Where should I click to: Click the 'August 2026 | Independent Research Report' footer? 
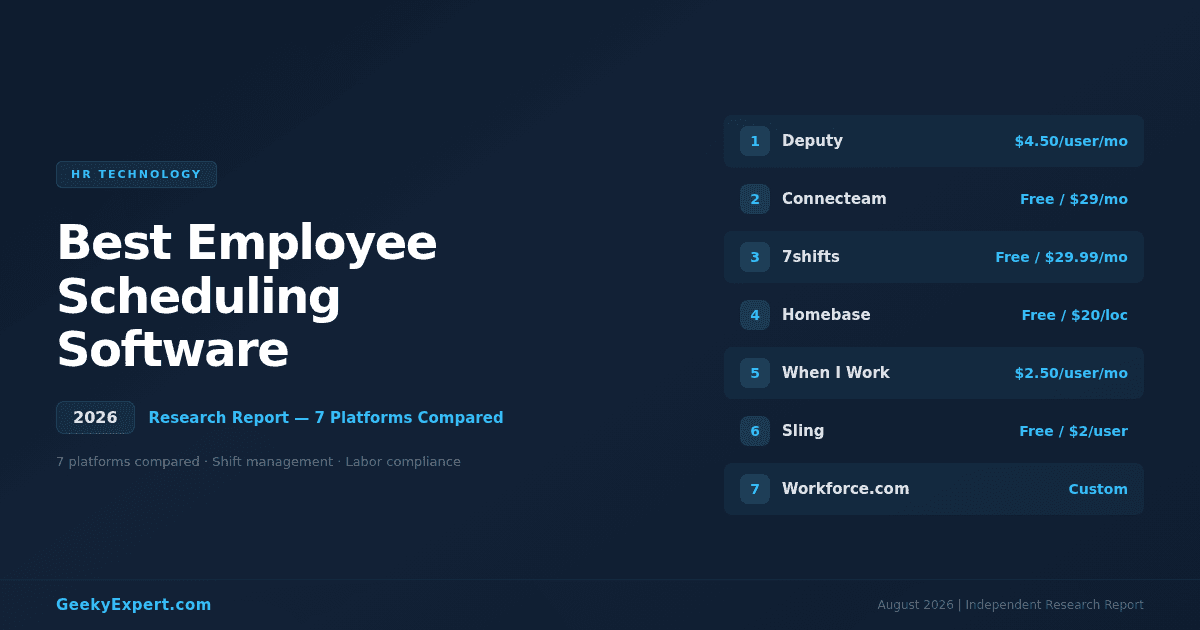(1010, 605)
